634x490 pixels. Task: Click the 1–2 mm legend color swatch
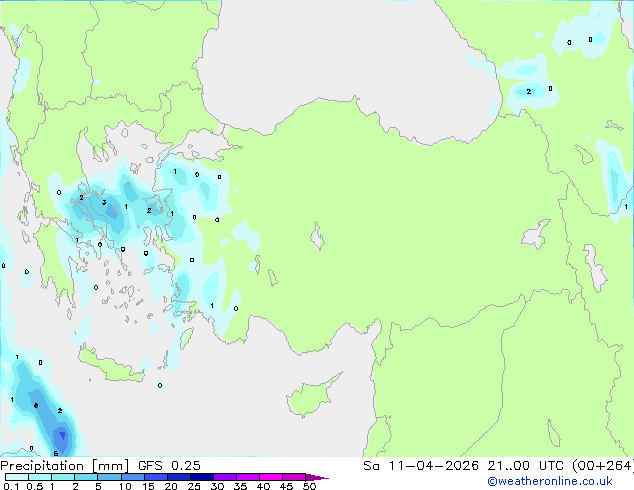(x=63, y=477)
